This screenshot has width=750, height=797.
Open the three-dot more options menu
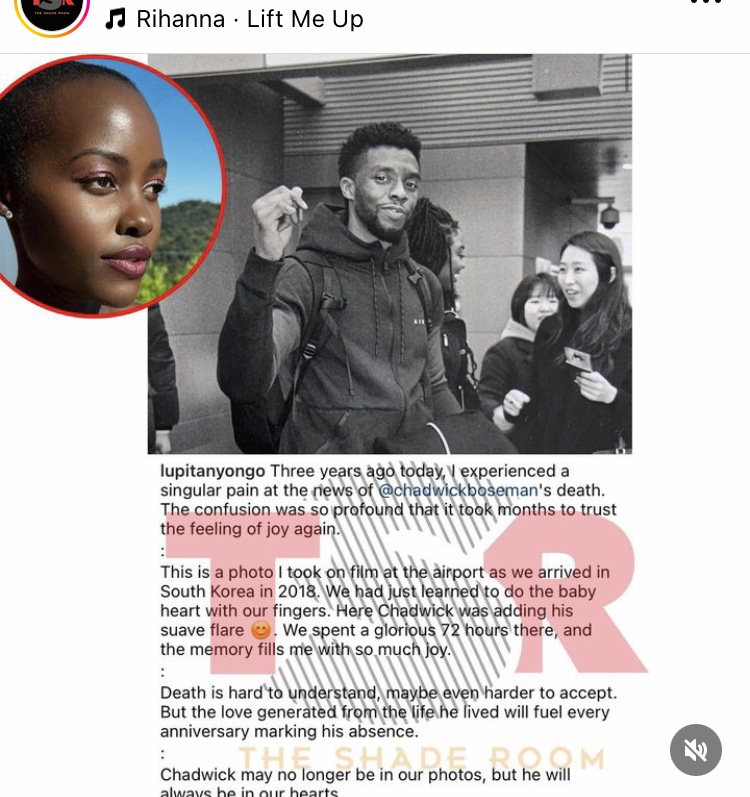pyautogui.click(x=707, y=2)
